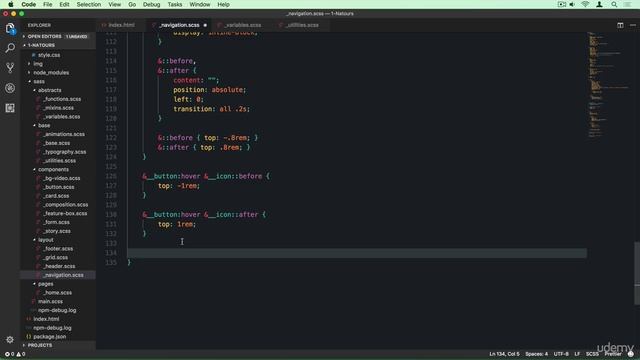Click the errors and warnings status indicator
The image size is (640, 360).
15,354
